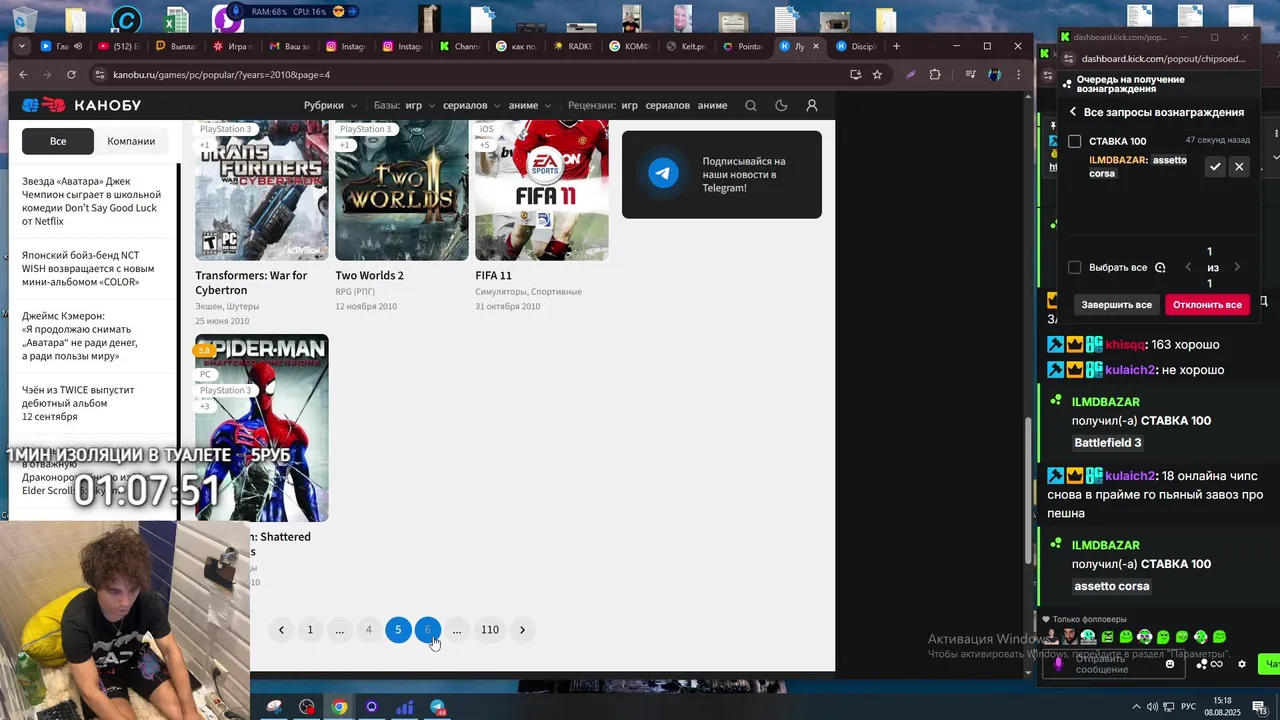This screenshot has height=720, width=1280.
Task: Open the emoji picker in chat message box
Action: point(1170,664)
